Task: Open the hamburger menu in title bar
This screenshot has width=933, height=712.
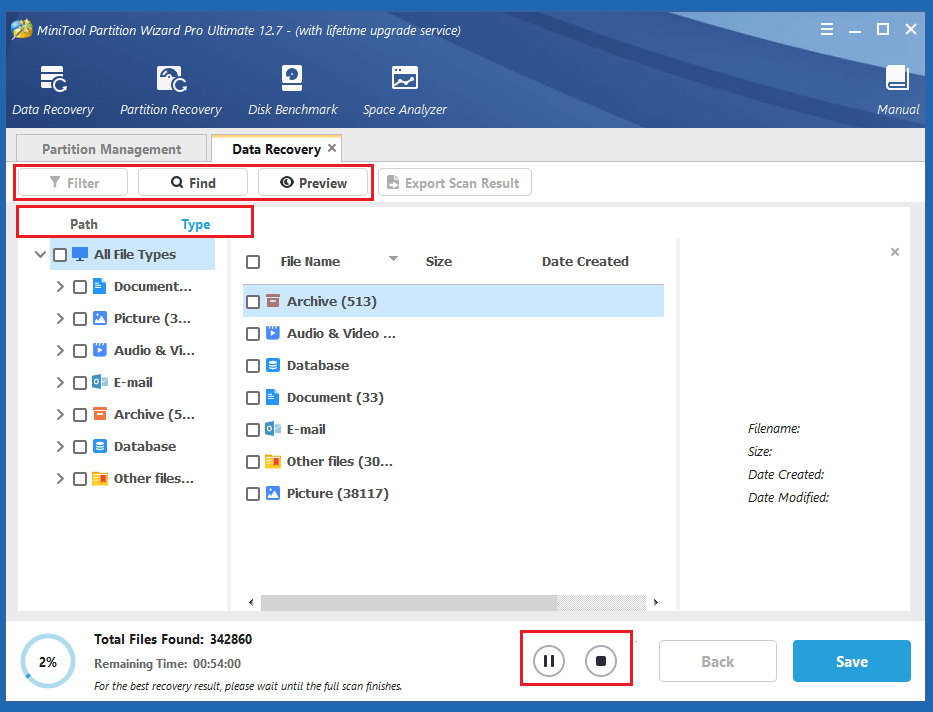Action: [826, 29]
